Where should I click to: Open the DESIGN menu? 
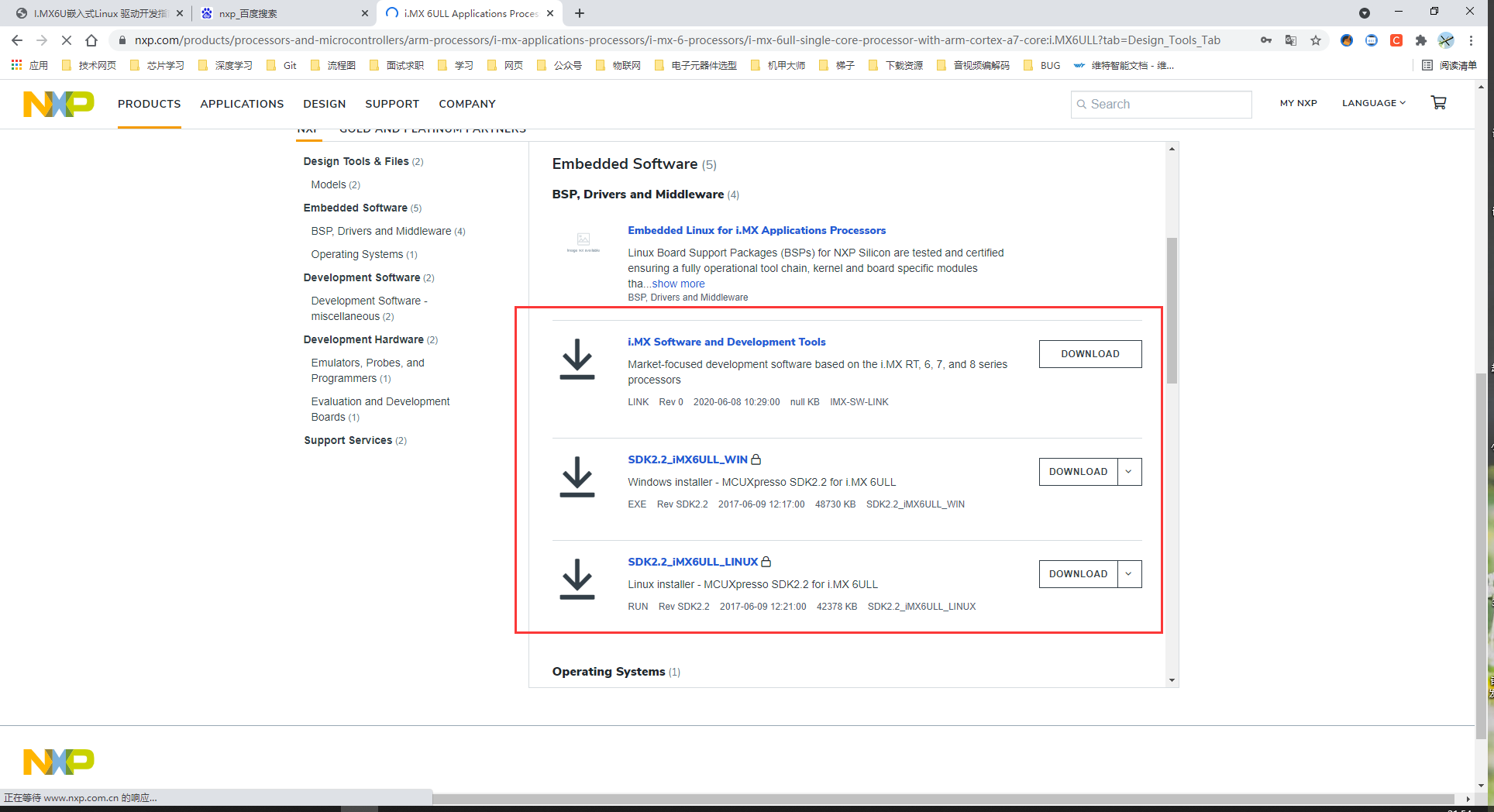[x=325, y=104]
